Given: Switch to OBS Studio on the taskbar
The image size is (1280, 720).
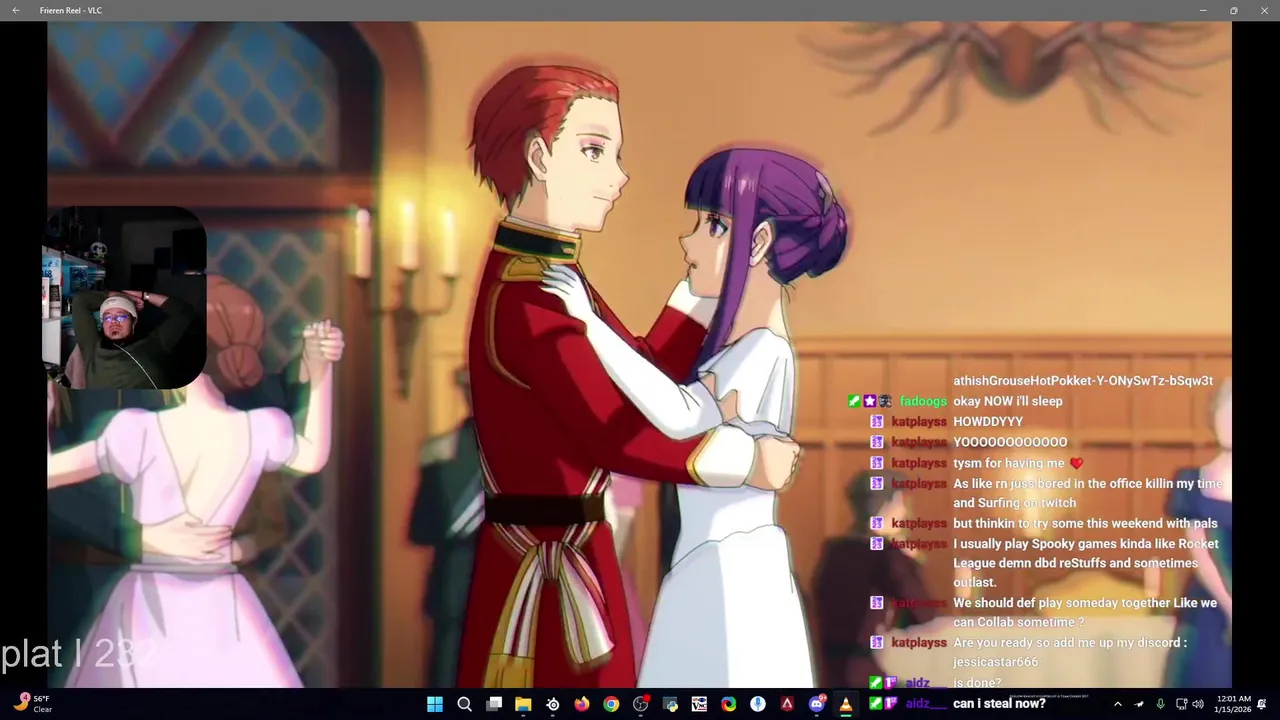Looking at the screenshot, I should [x=641, y=704].
